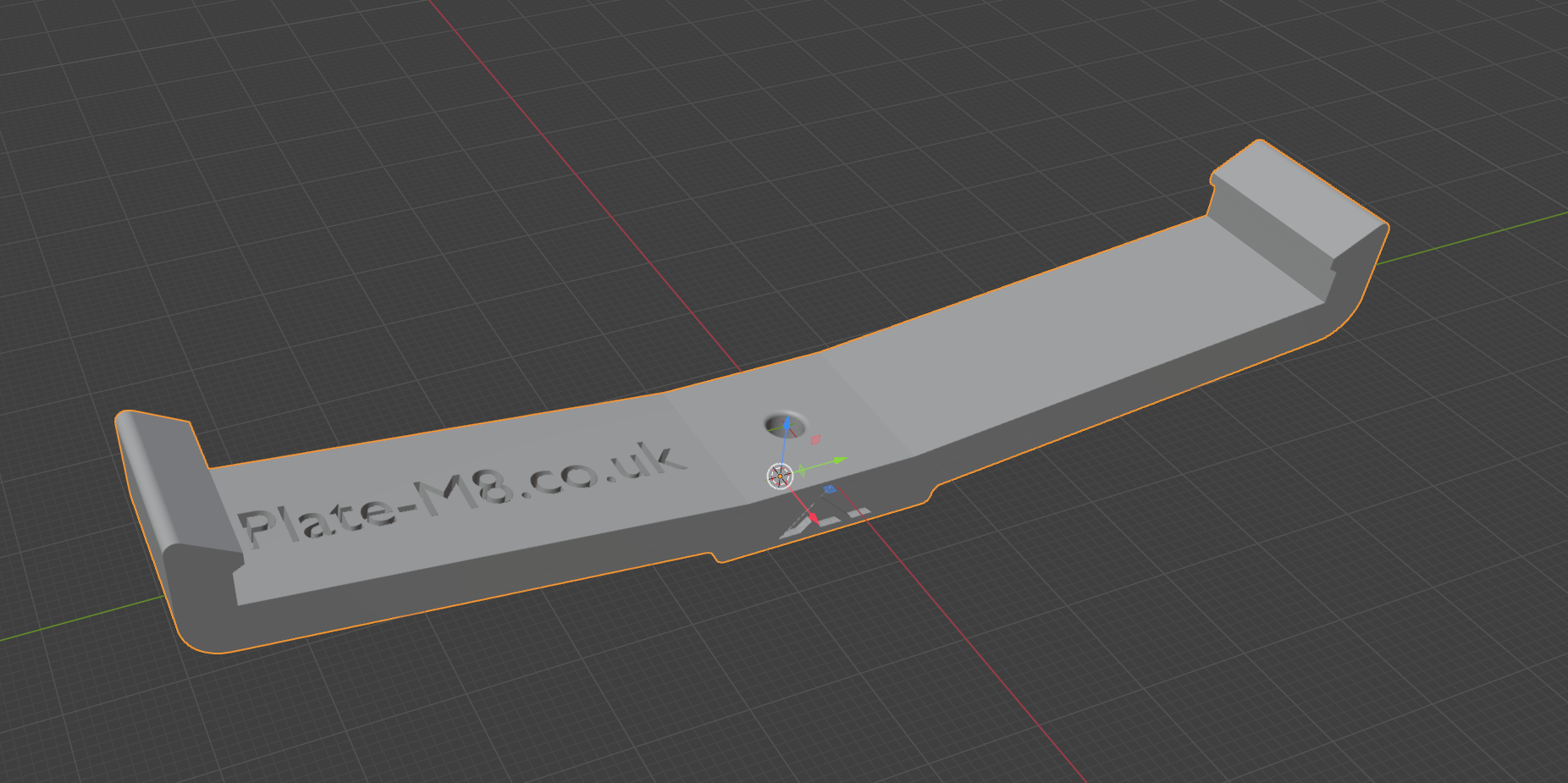The image size is (1568, 783).
Task: Click the embossed Plate-M8.co.uk text
Action: point(461,495)
